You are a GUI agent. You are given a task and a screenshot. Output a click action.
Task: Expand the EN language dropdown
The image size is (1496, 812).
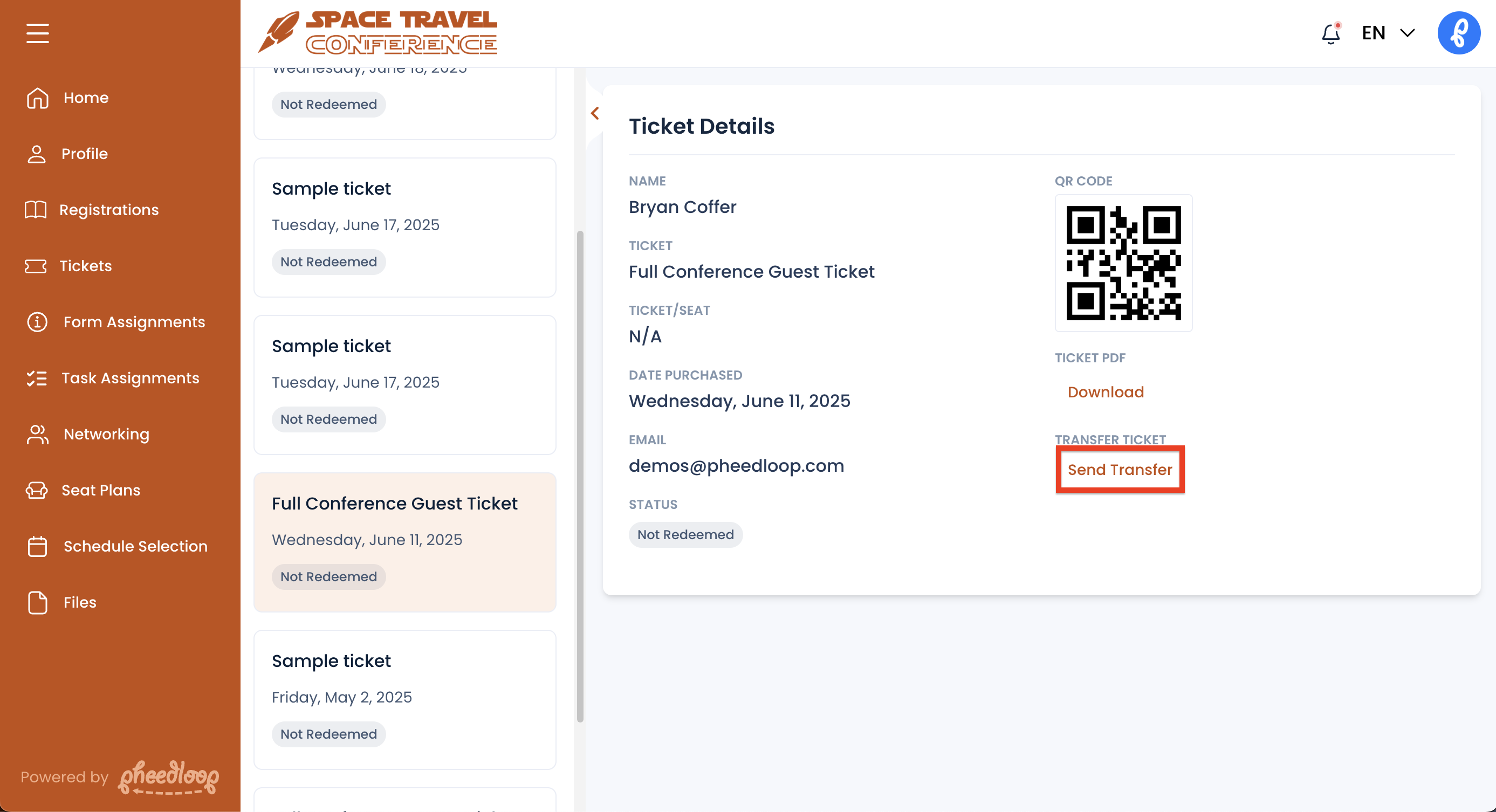coord(1388,33)
